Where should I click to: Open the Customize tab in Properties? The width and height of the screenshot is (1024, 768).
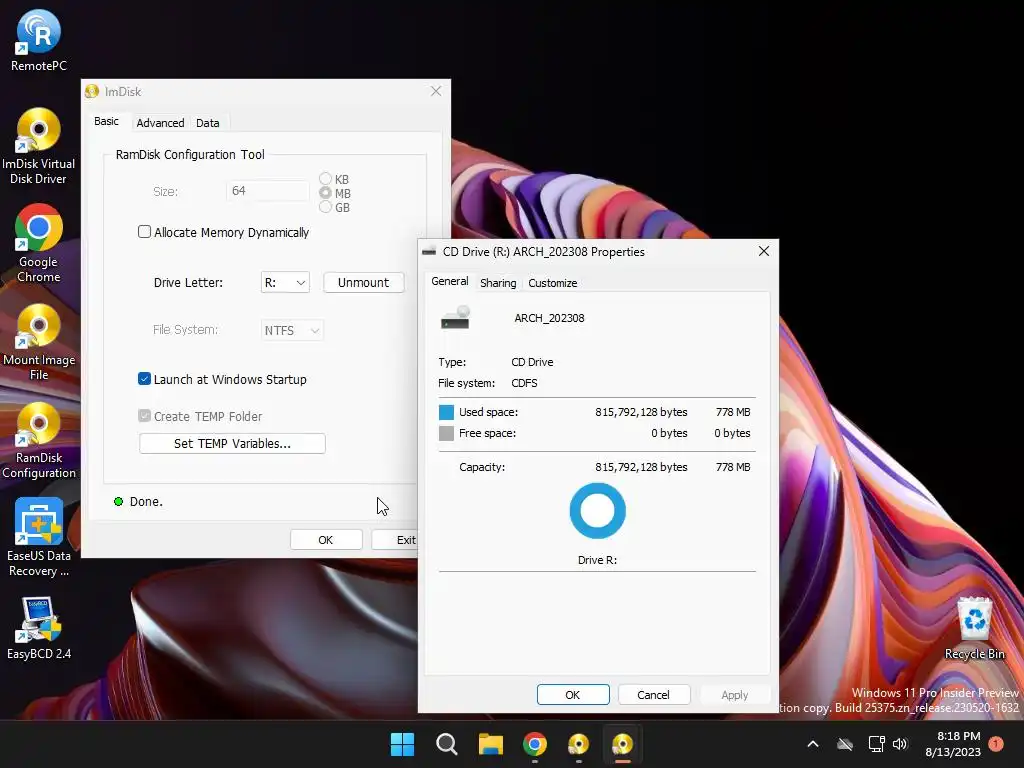(x=552, y=283)
